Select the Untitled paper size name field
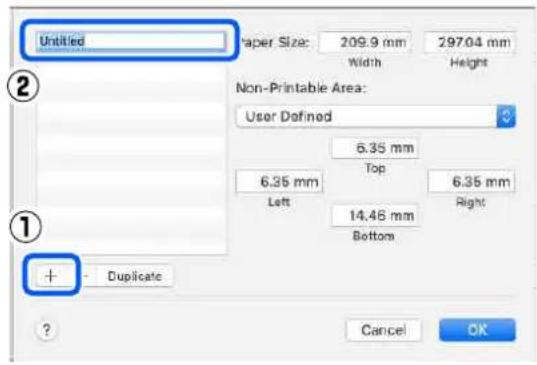 click(x=131, y=41)
